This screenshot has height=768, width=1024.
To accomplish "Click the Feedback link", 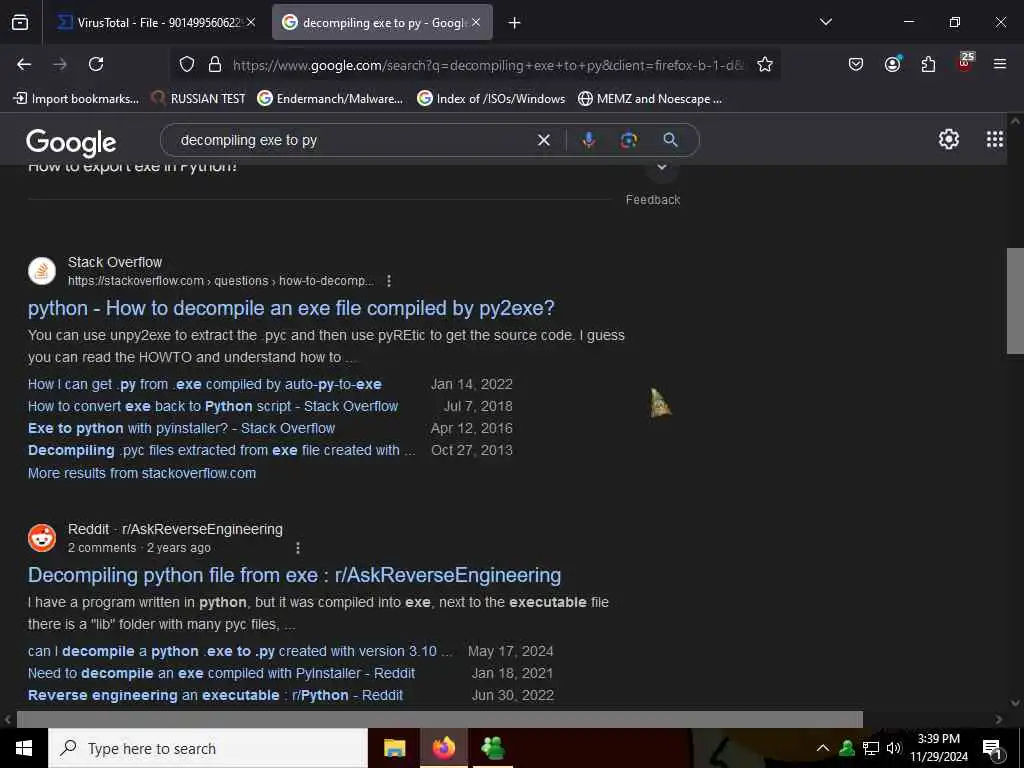I will tap(652, 200).
